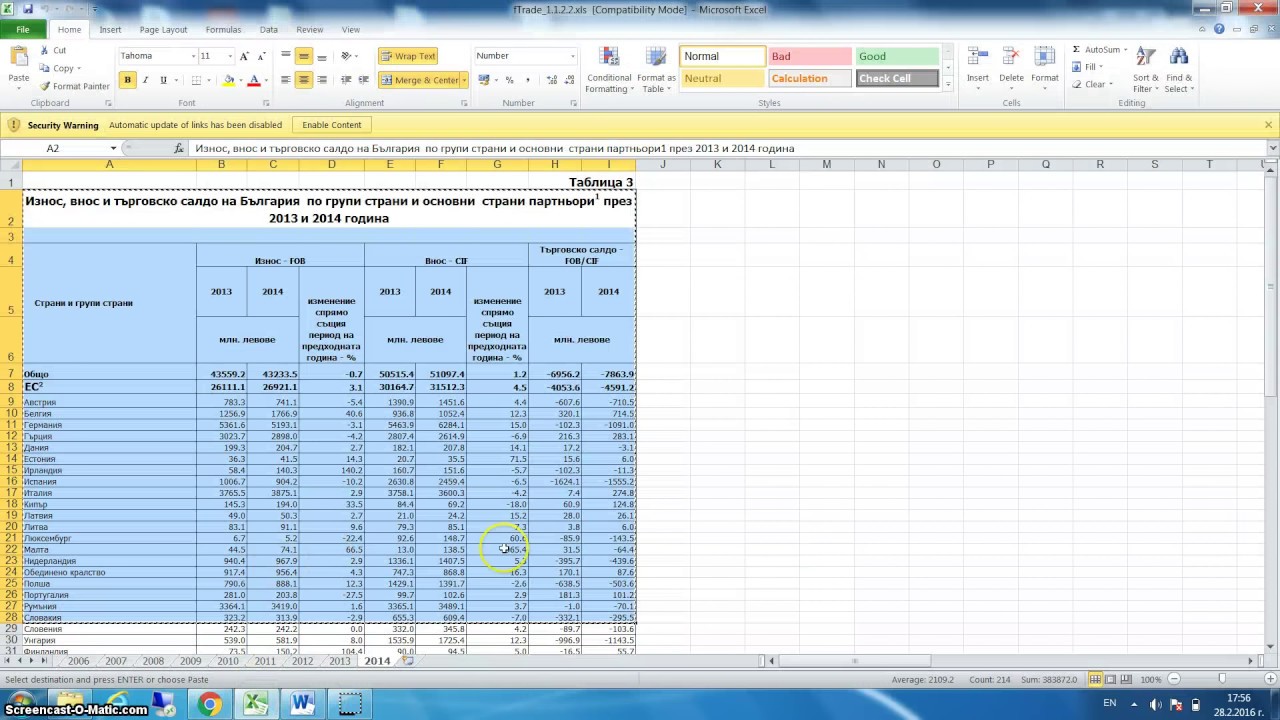Click the Find & Select icon
This screenshot has height=720, width=1280.
(x=1179, y=58)
